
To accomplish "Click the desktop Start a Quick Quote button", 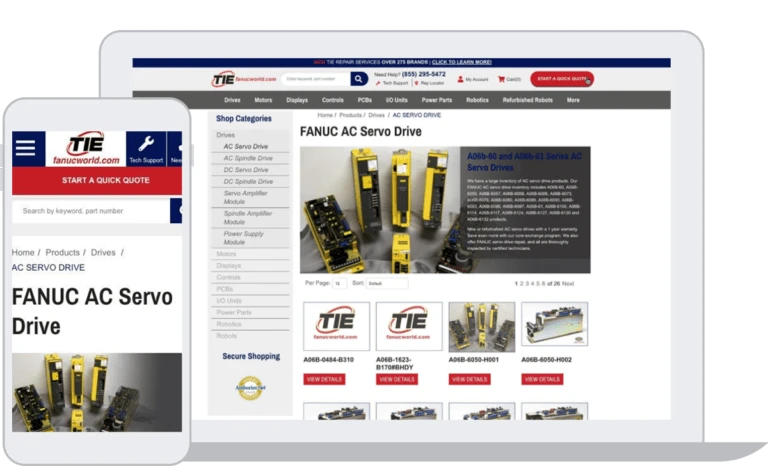I will point(561,78).
